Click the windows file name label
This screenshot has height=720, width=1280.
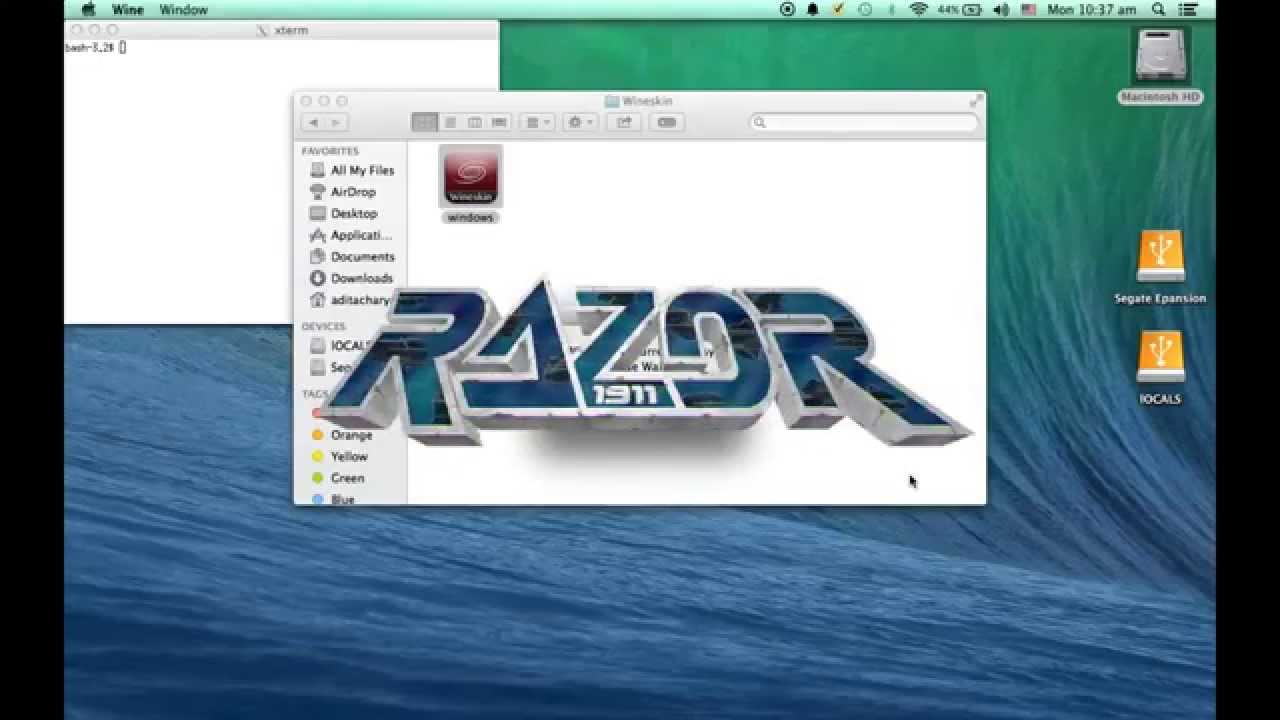click(x=470, y=217)
